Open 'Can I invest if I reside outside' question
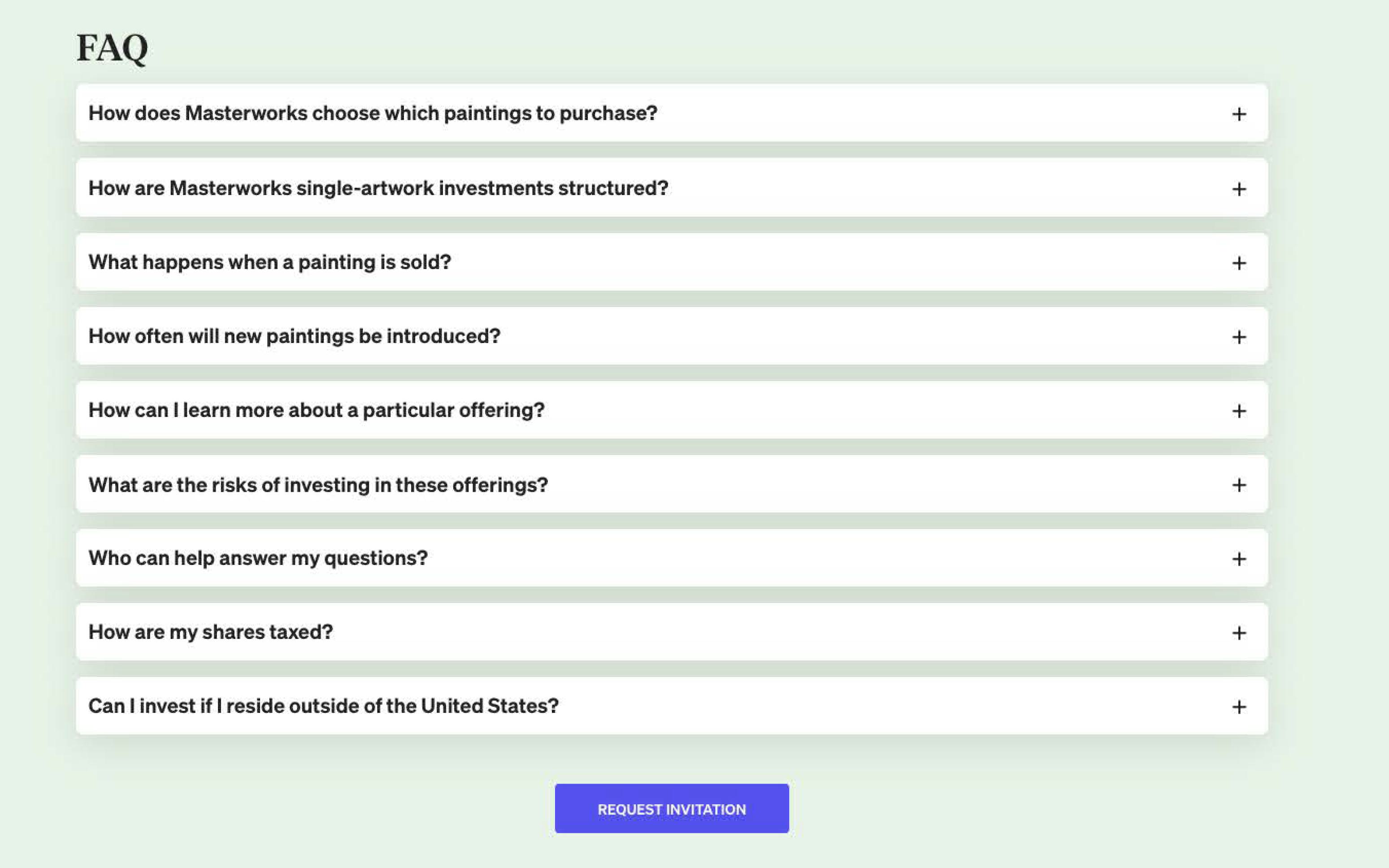The width and height of the screenshot is (1389, 868). pyautogui.click(x=323, y=706)
